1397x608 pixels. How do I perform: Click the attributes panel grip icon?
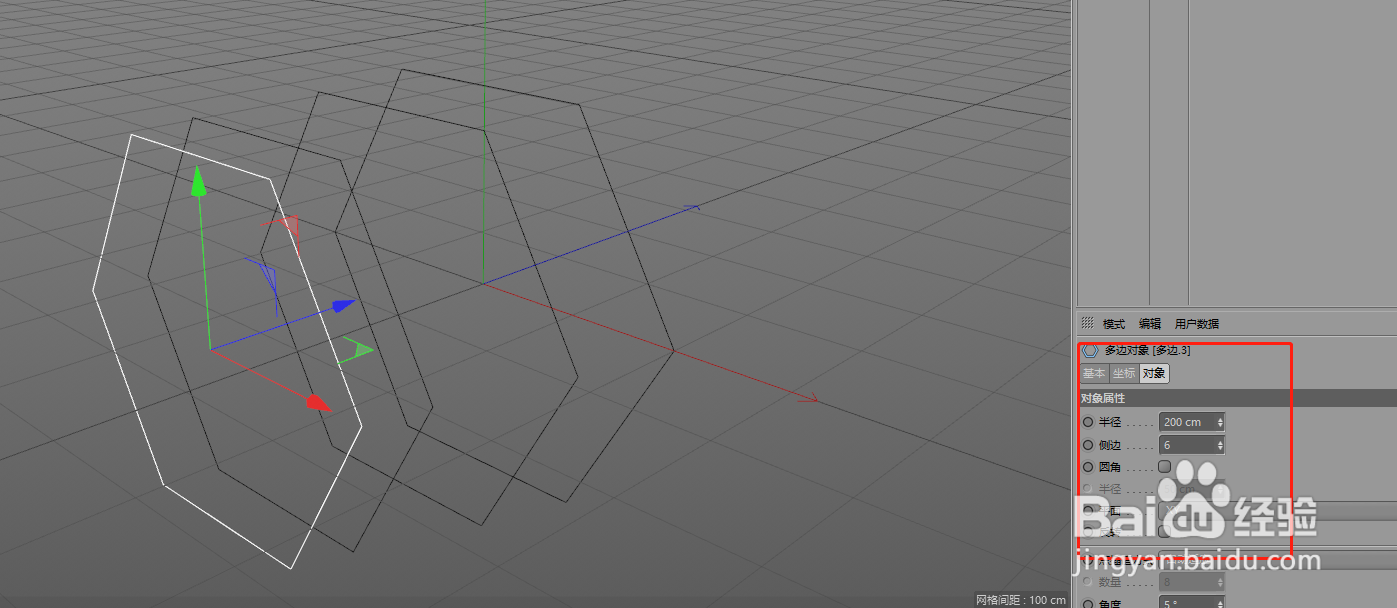[1087, 323]
